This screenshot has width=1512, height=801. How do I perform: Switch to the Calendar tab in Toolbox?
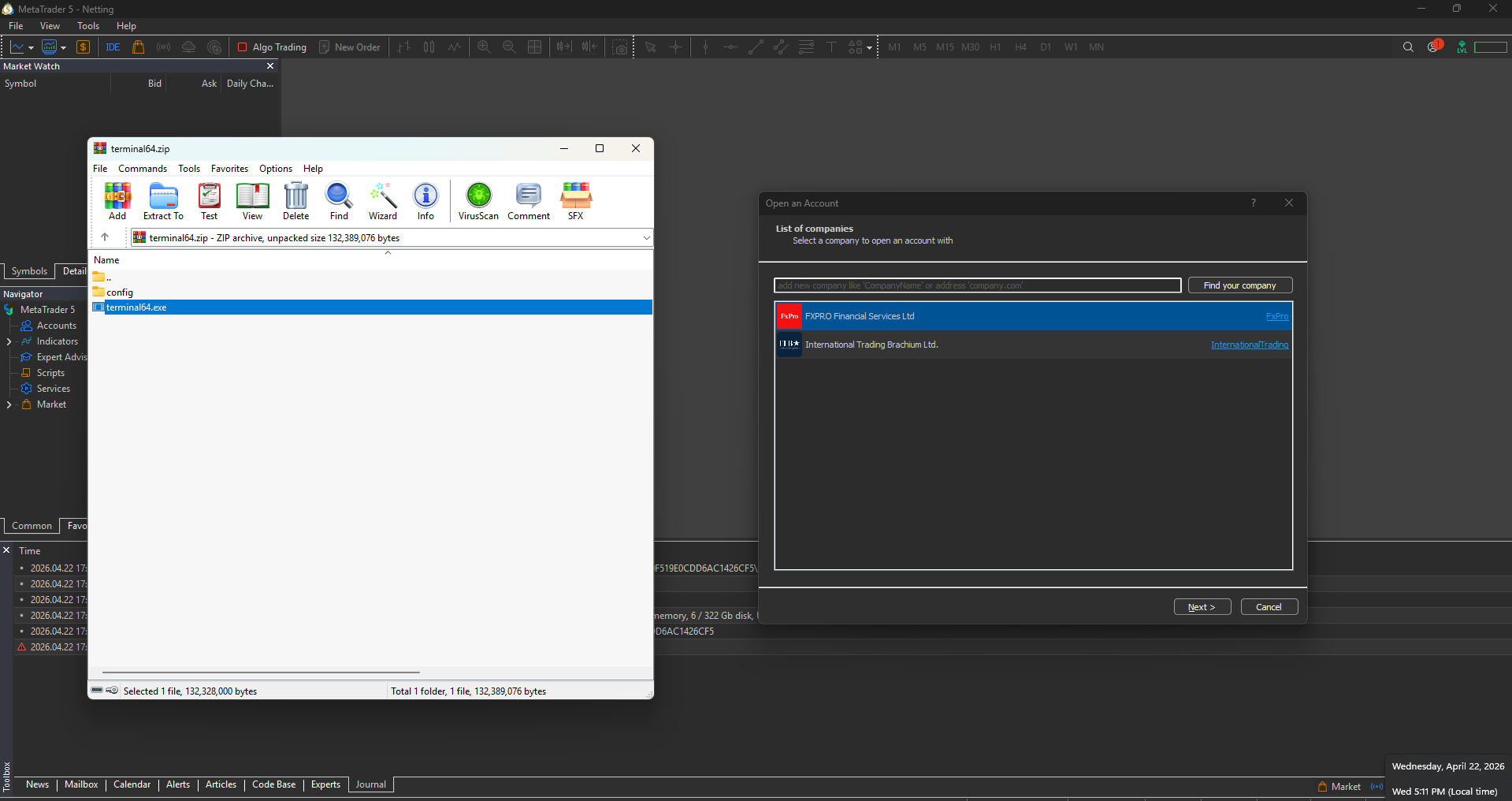[132, 784]
